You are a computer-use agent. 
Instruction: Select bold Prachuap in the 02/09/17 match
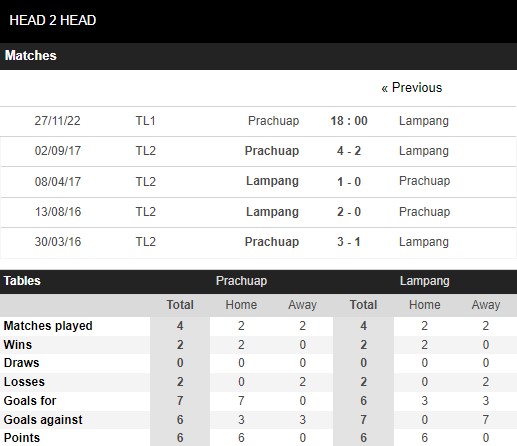click(272, 151)
